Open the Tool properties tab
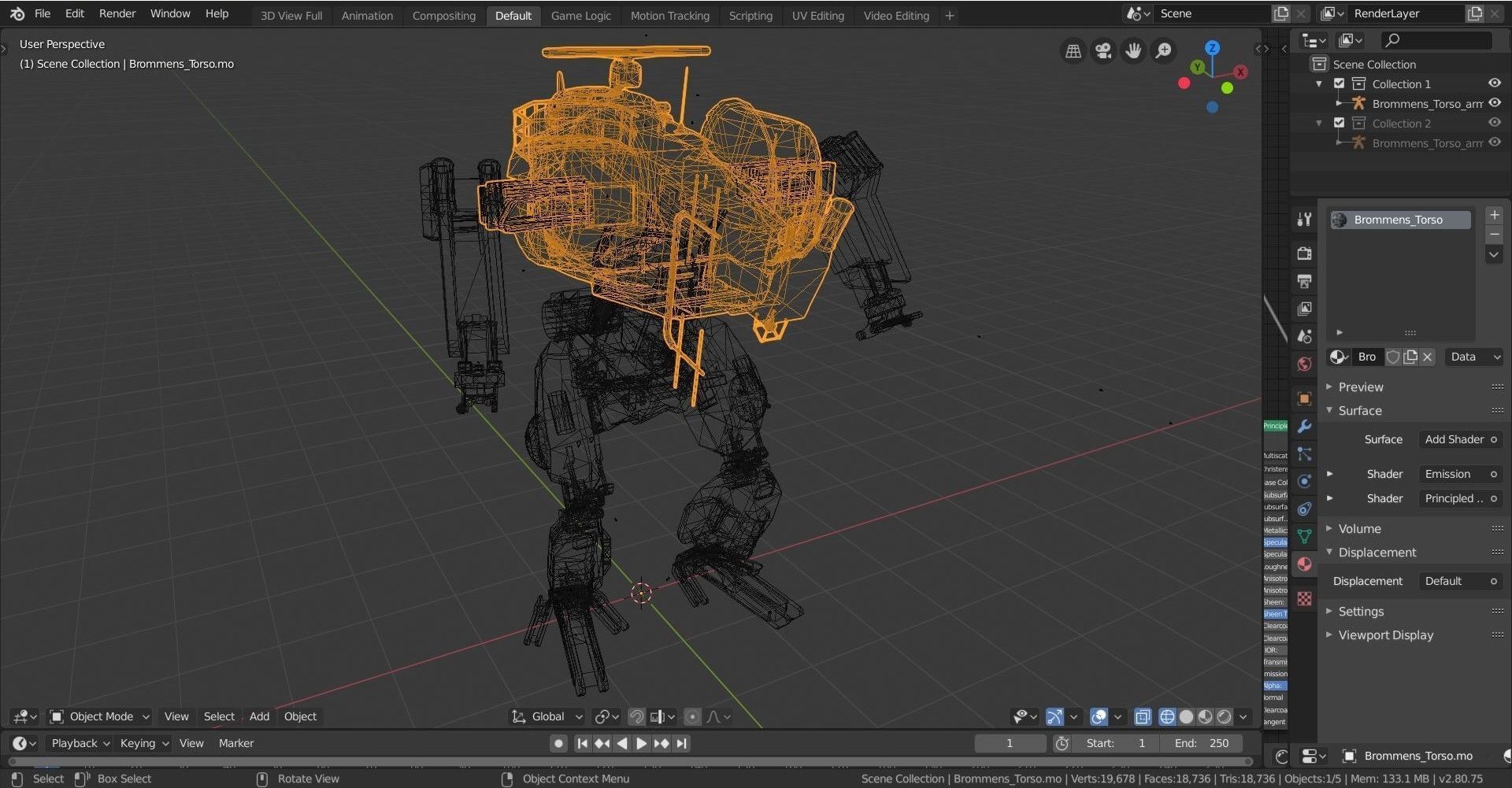 [x=1304, y=220]
